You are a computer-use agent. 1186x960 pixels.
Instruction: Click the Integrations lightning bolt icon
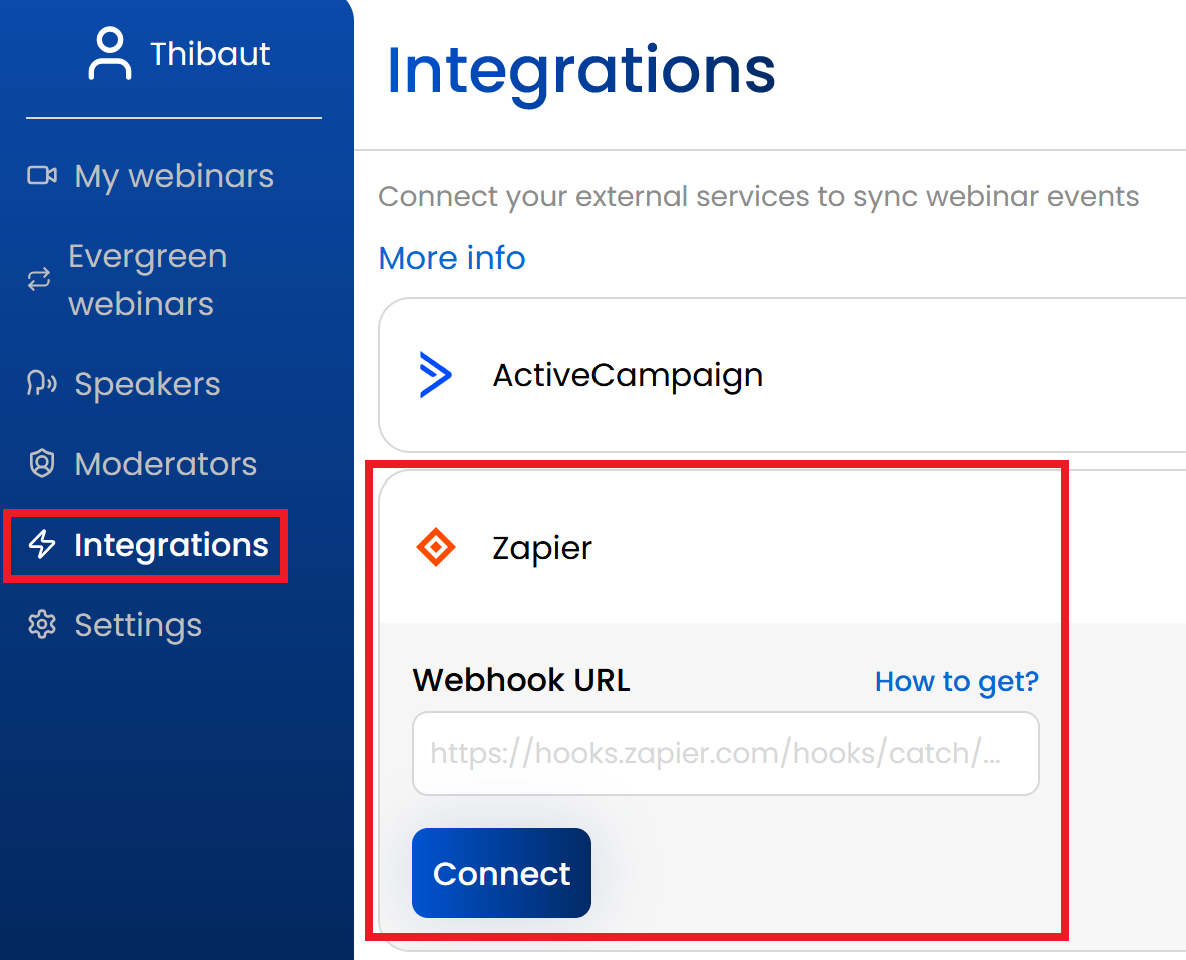click(42, 544)
